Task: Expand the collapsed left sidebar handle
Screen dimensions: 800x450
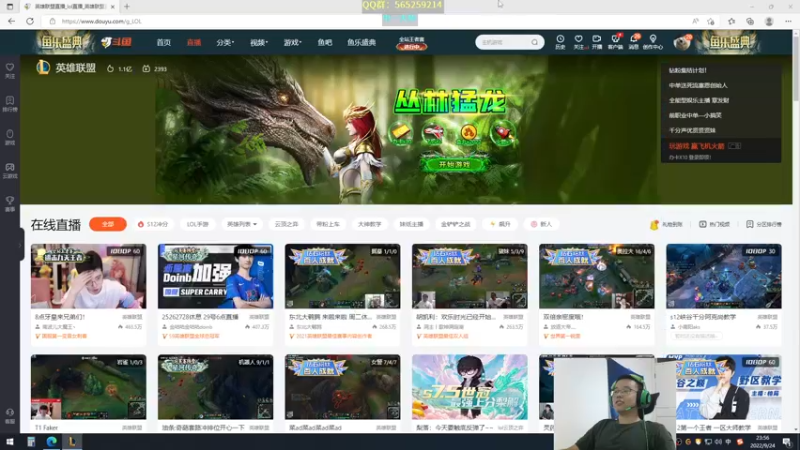Action: 20,245
